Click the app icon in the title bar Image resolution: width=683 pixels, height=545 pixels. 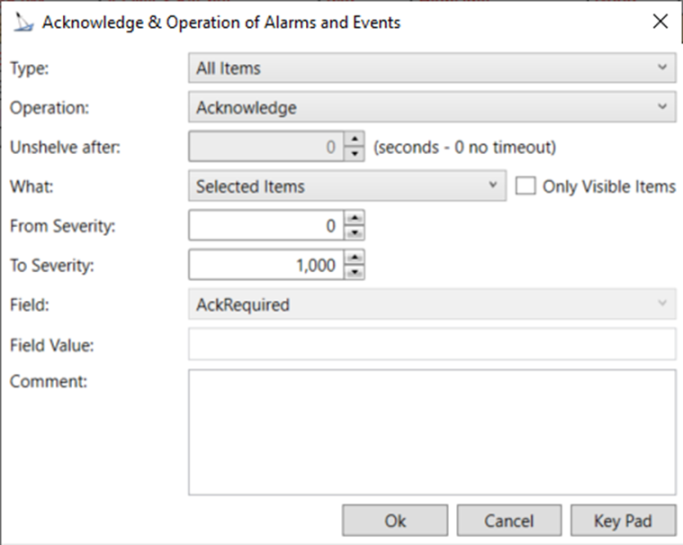click(21, 22)
